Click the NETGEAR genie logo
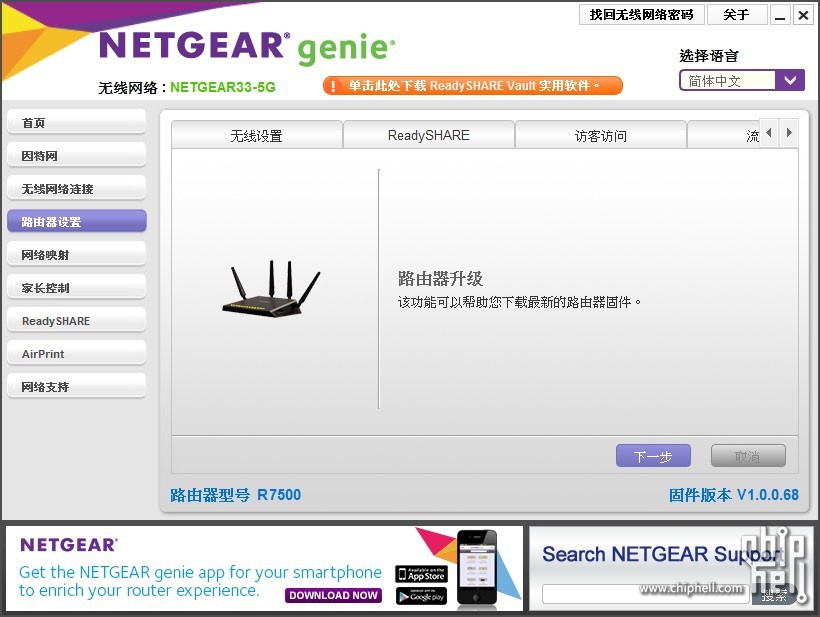Viewport: 820px width, 617px height. (246, 48)
